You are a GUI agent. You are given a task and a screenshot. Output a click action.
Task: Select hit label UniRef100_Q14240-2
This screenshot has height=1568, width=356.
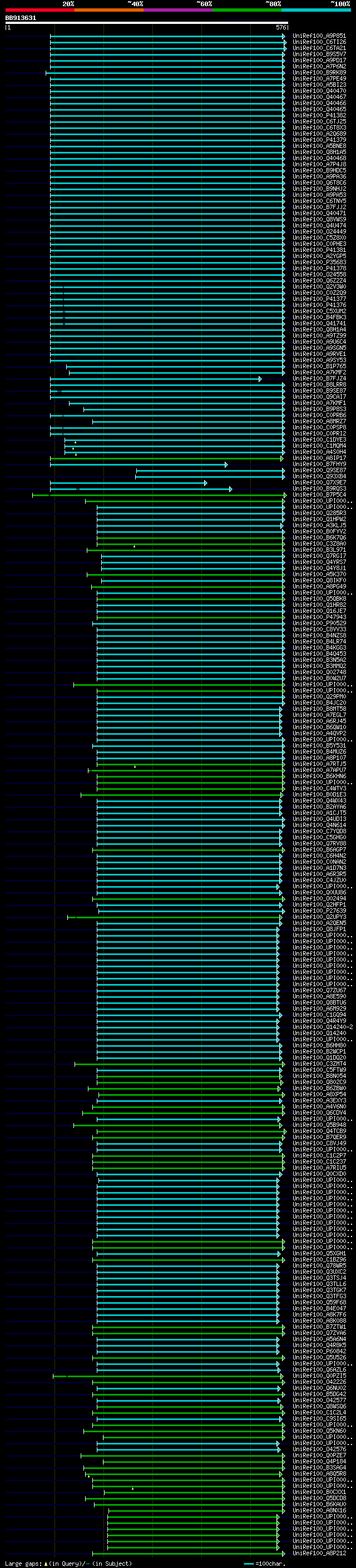323,1027
